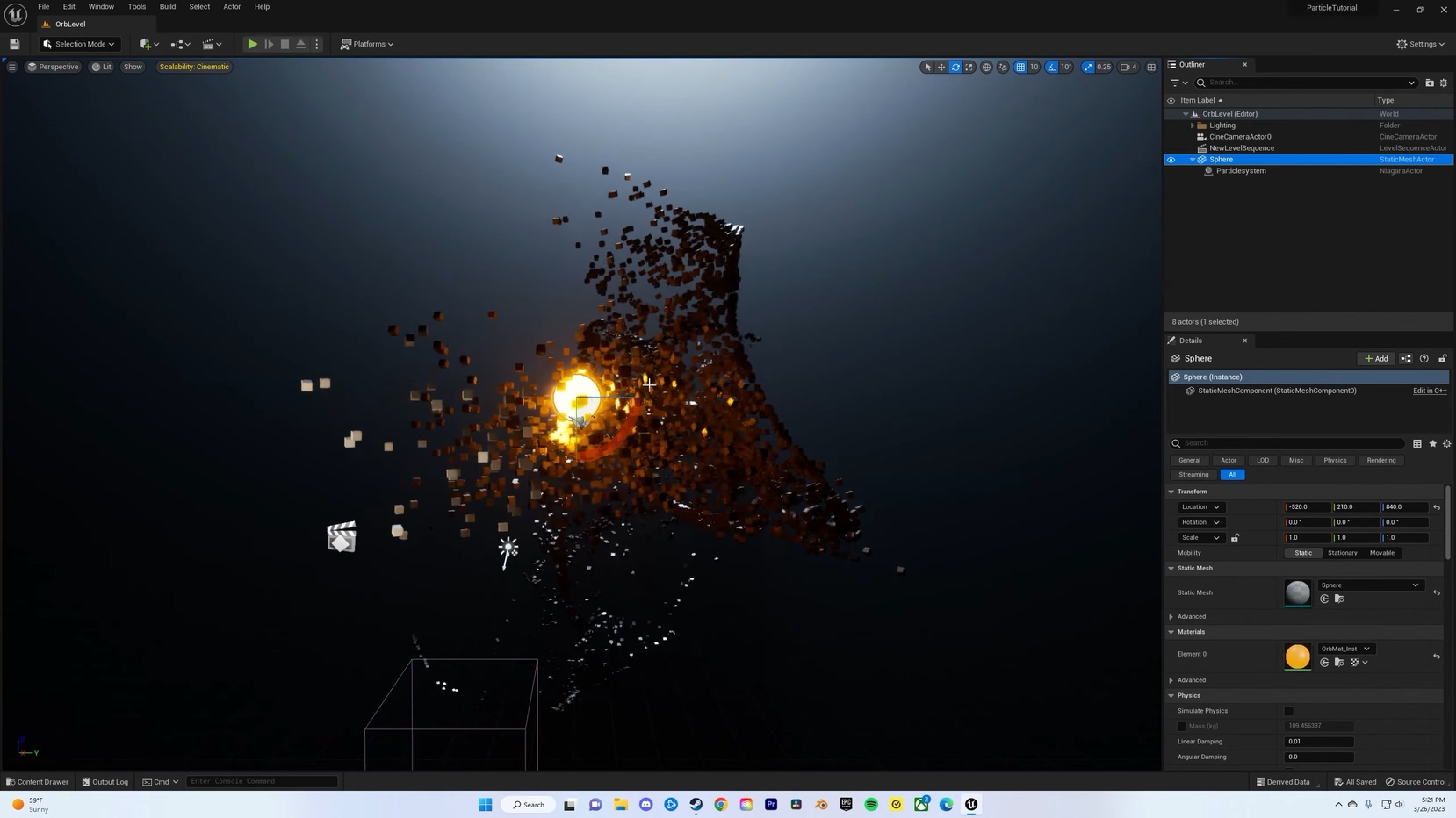Image resolution: width=1456 pixels, height=818 pixels.
Task: Click the add content cube-plus icon
Action: point(148,44)
